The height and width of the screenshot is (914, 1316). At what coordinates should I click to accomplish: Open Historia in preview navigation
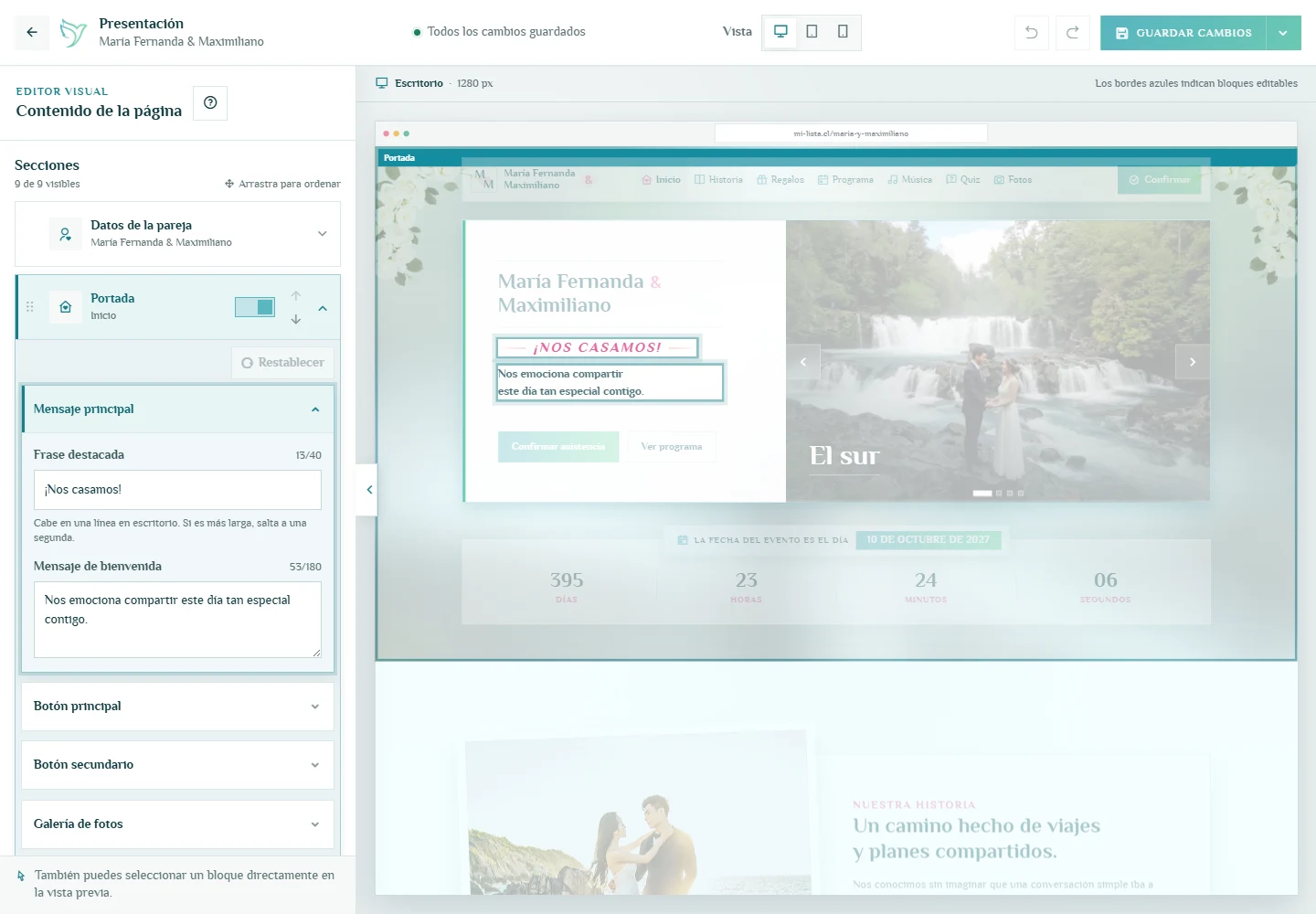click(719, 180)
